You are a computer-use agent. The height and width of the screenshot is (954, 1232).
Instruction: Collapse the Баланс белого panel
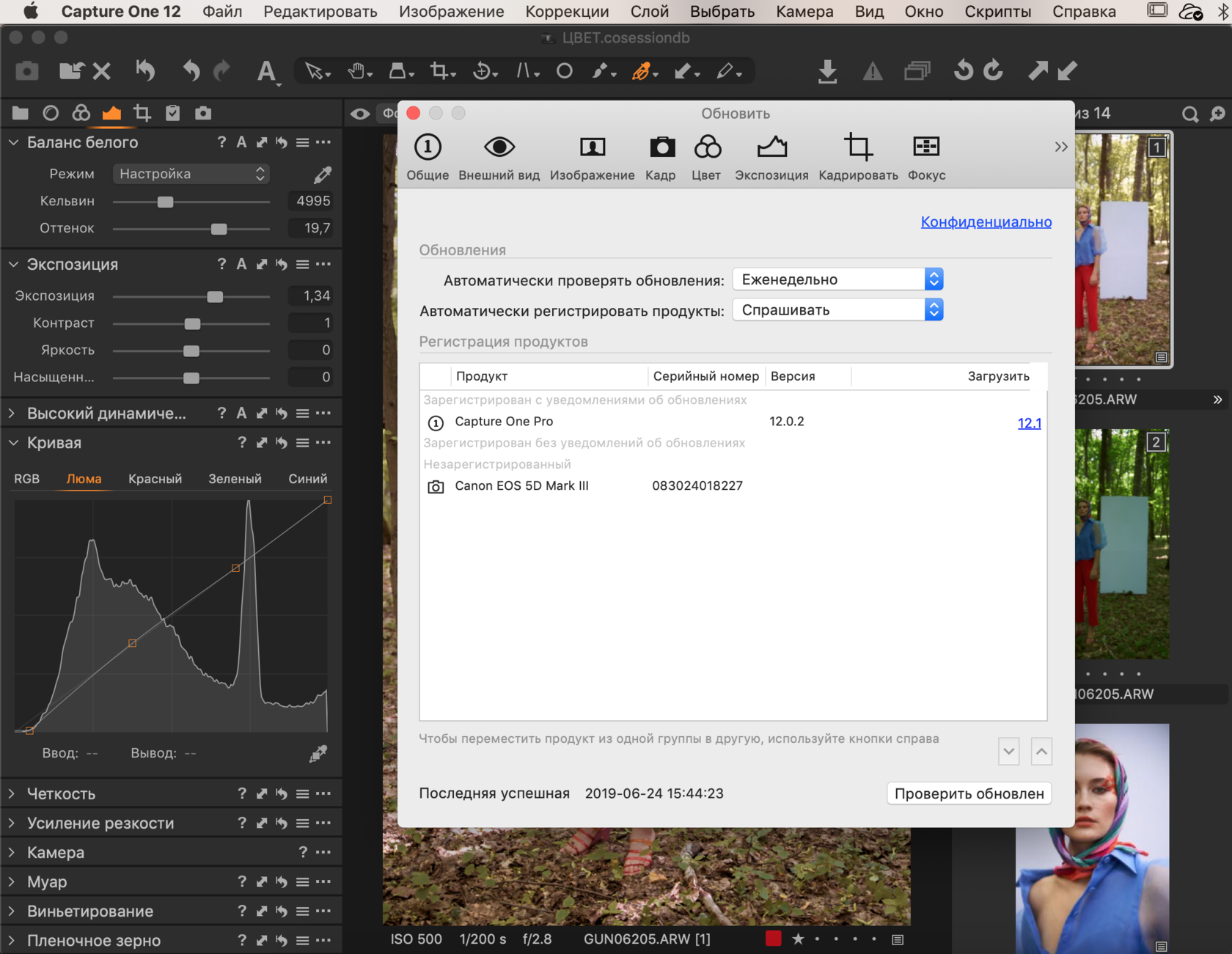13,142
